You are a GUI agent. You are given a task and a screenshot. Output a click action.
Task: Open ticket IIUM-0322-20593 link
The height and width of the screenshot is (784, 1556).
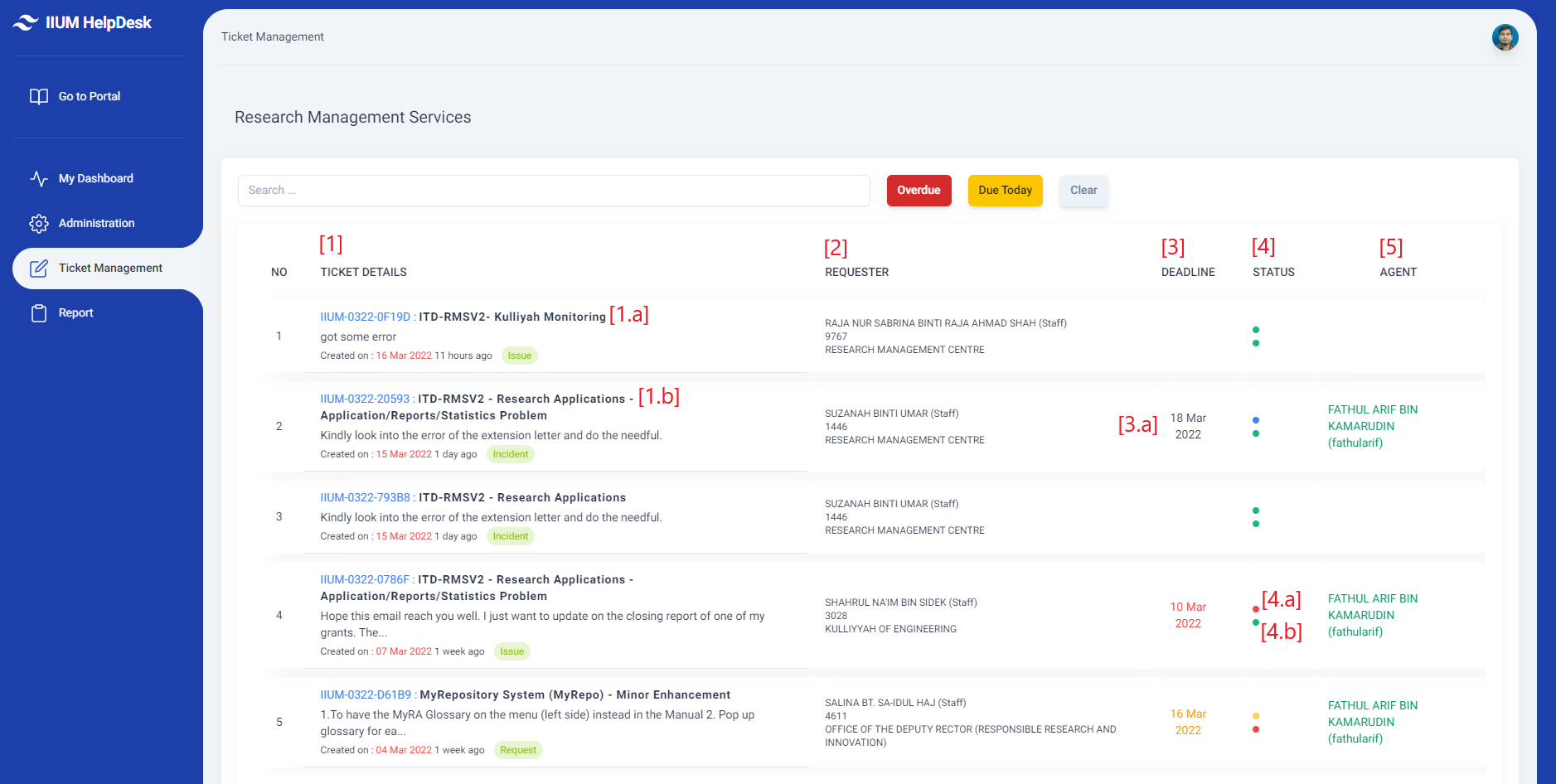pos(365,399)
